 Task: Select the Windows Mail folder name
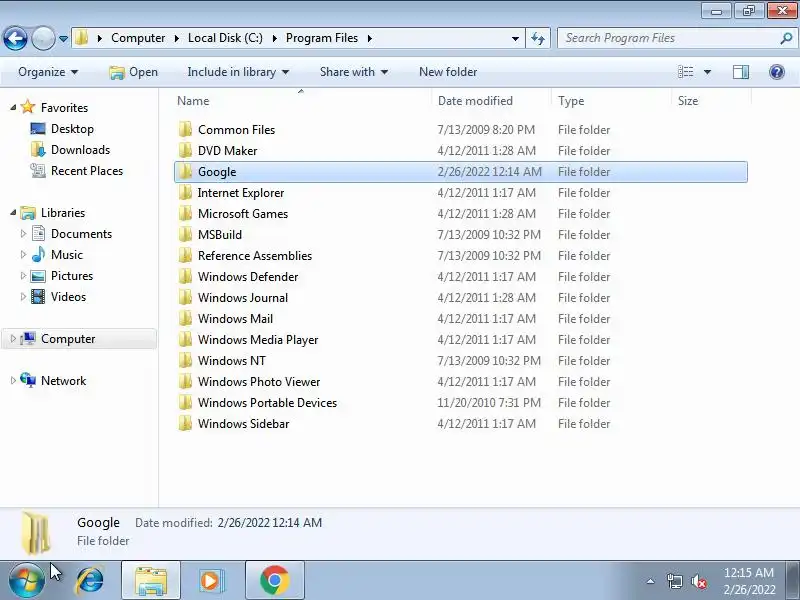[x=235, y=318]
